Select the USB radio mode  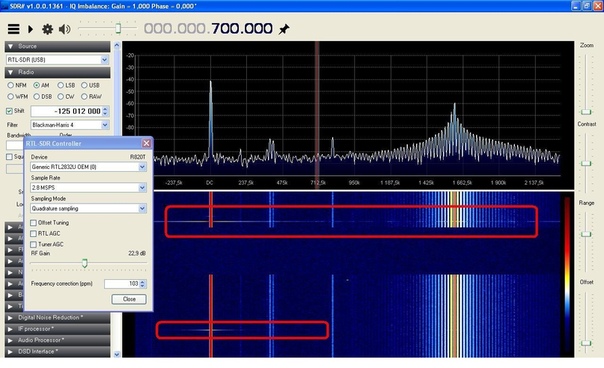[84, 85]
